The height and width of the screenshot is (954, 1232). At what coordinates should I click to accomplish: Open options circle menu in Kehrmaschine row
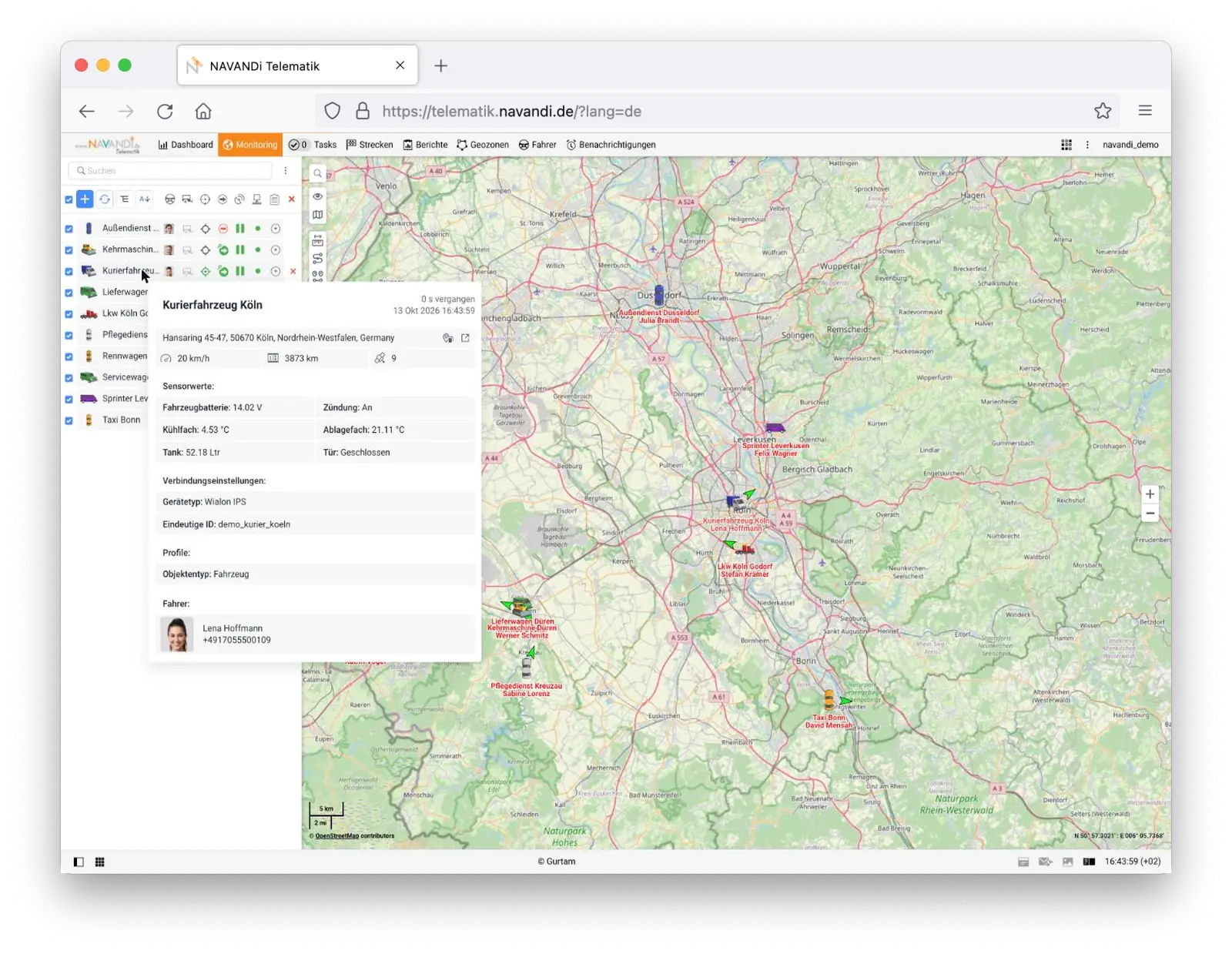pos(276,249)
